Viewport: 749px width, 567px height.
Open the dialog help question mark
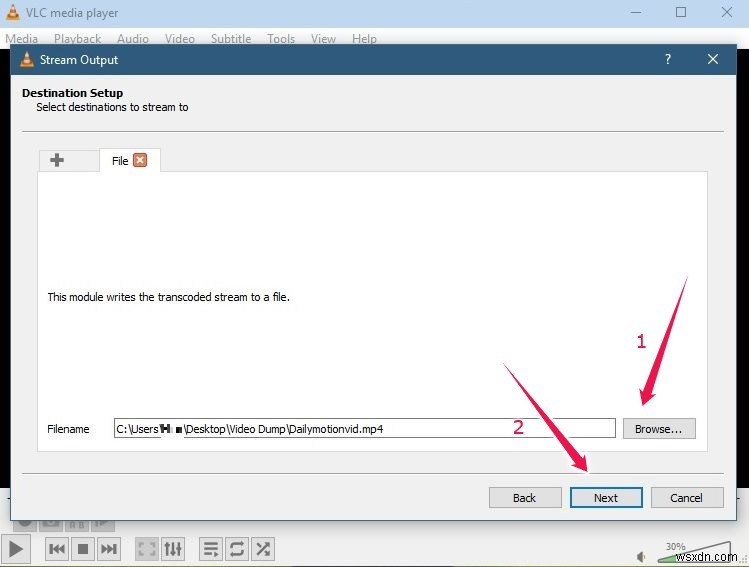tap(668, 59)
